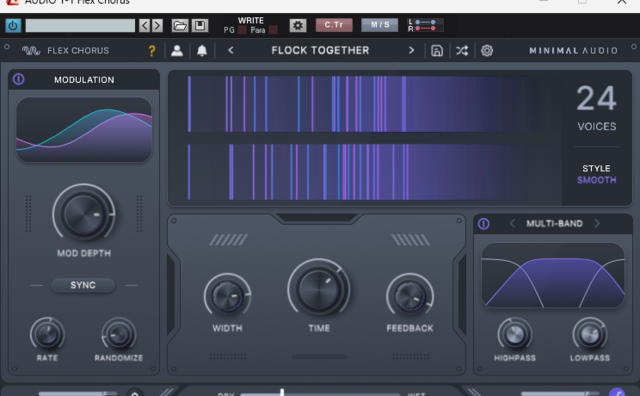This screenshot has width=640, height=396.
Task: Open notifications bell icon
Action: point(202,51)
